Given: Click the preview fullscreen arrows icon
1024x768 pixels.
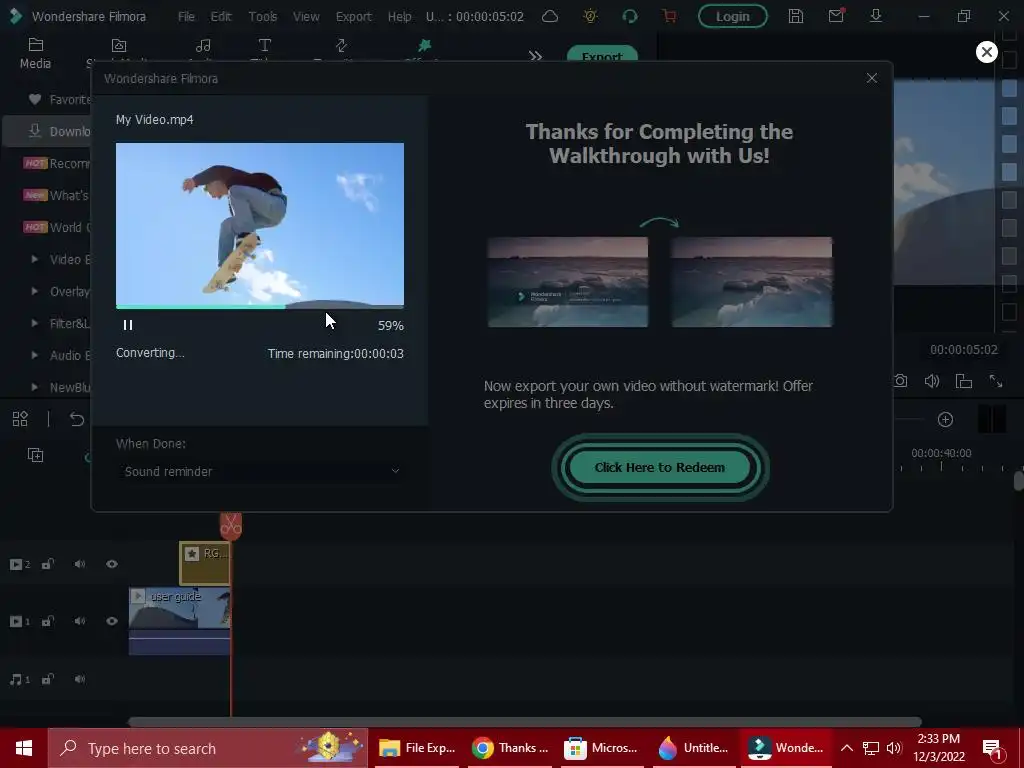Looking at the screenshot, I should (996, 381).
